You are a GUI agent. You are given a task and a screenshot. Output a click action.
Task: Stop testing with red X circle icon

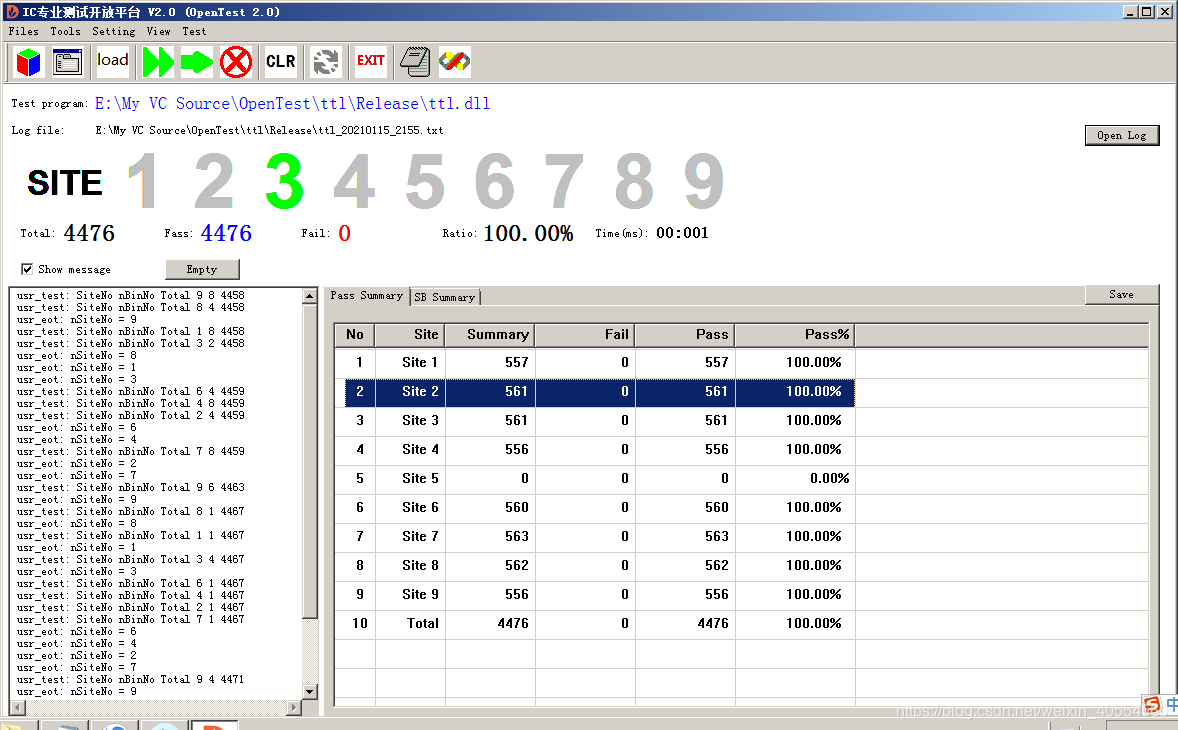[x=236, y=62]
